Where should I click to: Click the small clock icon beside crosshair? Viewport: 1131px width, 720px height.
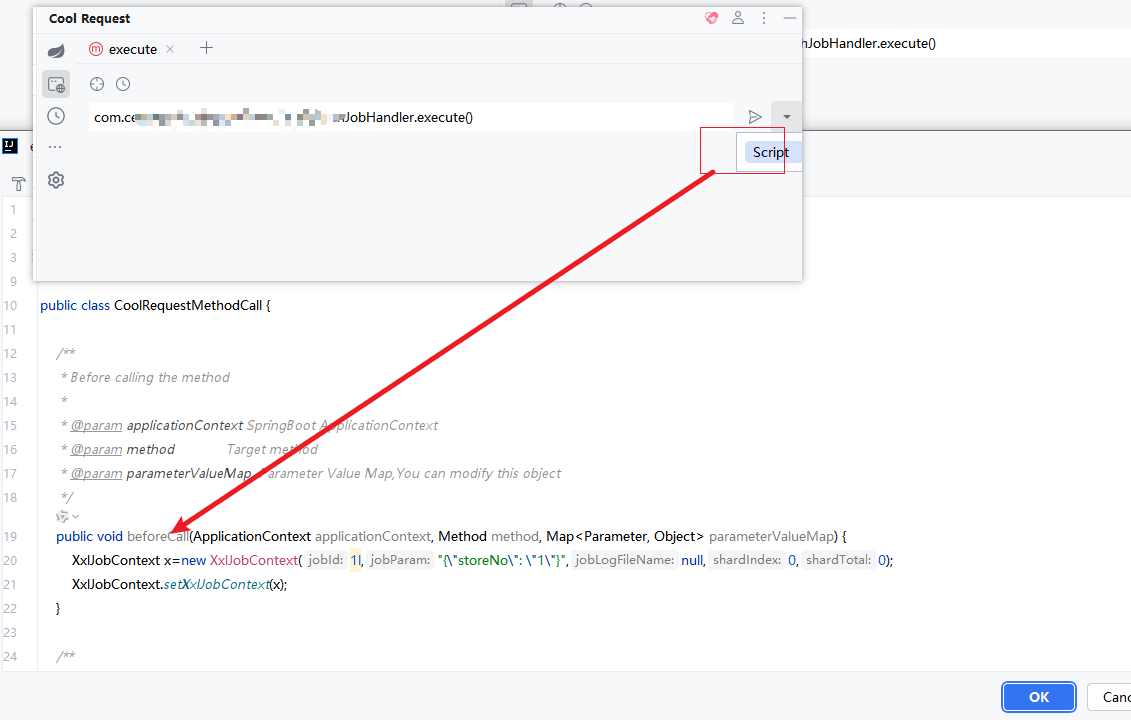pos(123,84)
